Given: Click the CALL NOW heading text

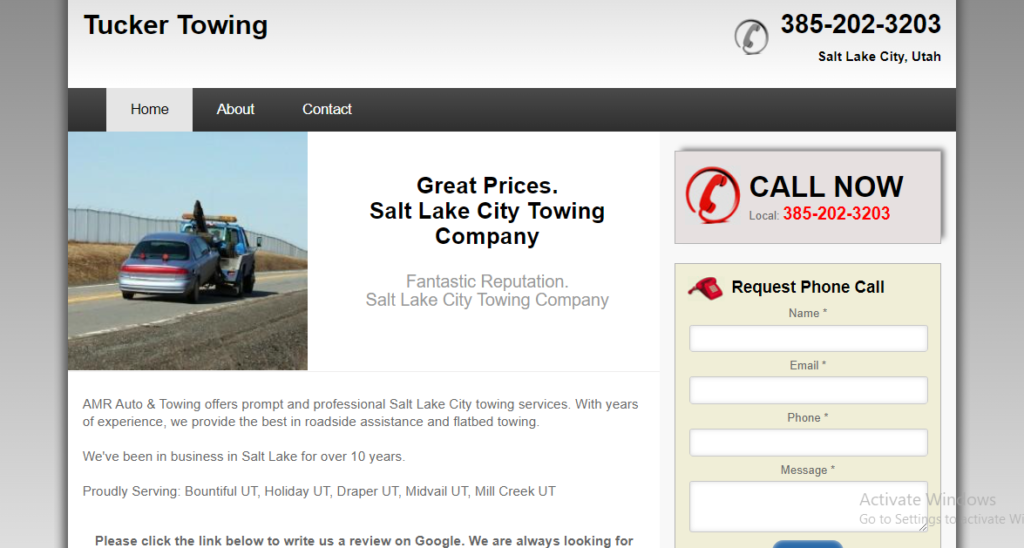Looking at the screenshot, I should click(x=826, y=187).
